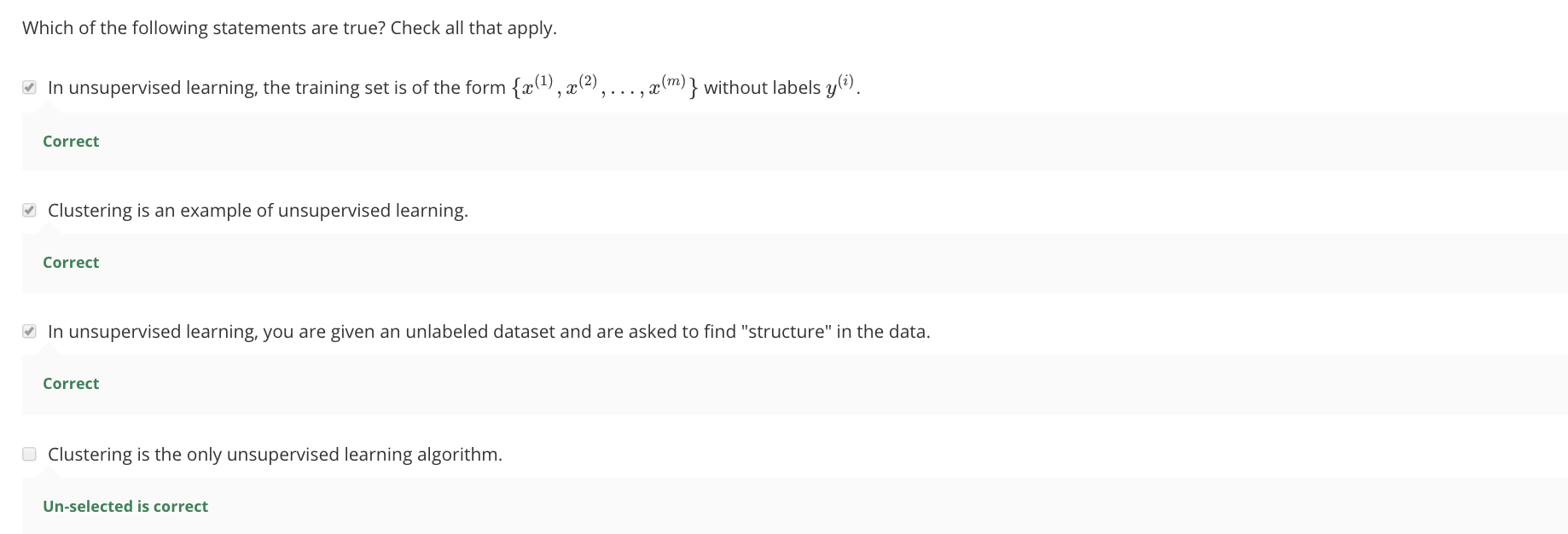Screen dimensions: 1568x534
Task: Click the x(1), x(2) set formula
Action: click(563, 87)
